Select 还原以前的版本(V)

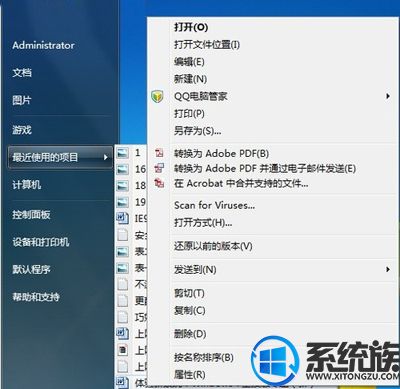point(213,246)
